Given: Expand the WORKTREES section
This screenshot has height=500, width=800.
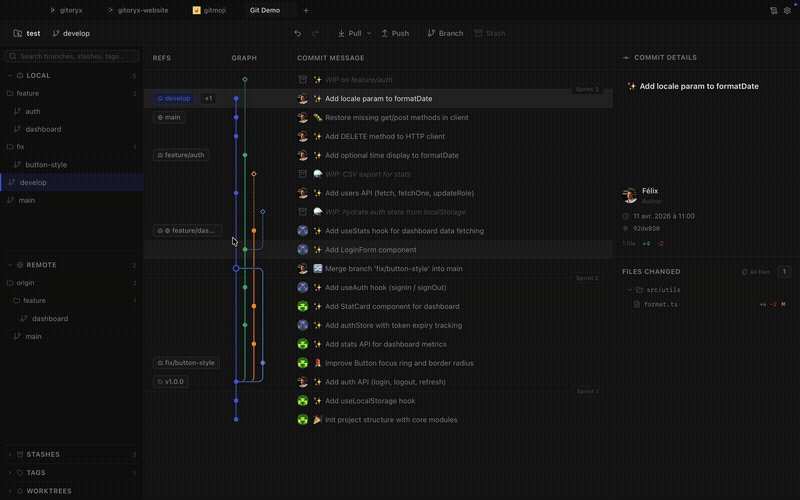Looking at the screenshot, I should (71, 491).
